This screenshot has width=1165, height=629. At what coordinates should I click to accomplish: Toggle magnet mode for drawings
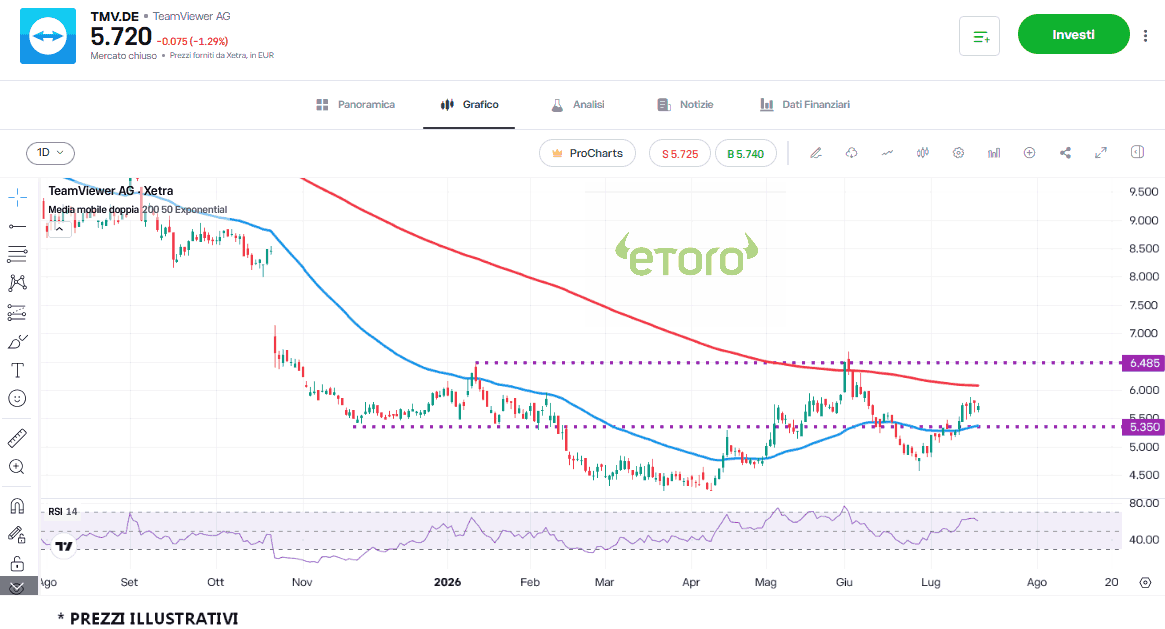(17, 506)
